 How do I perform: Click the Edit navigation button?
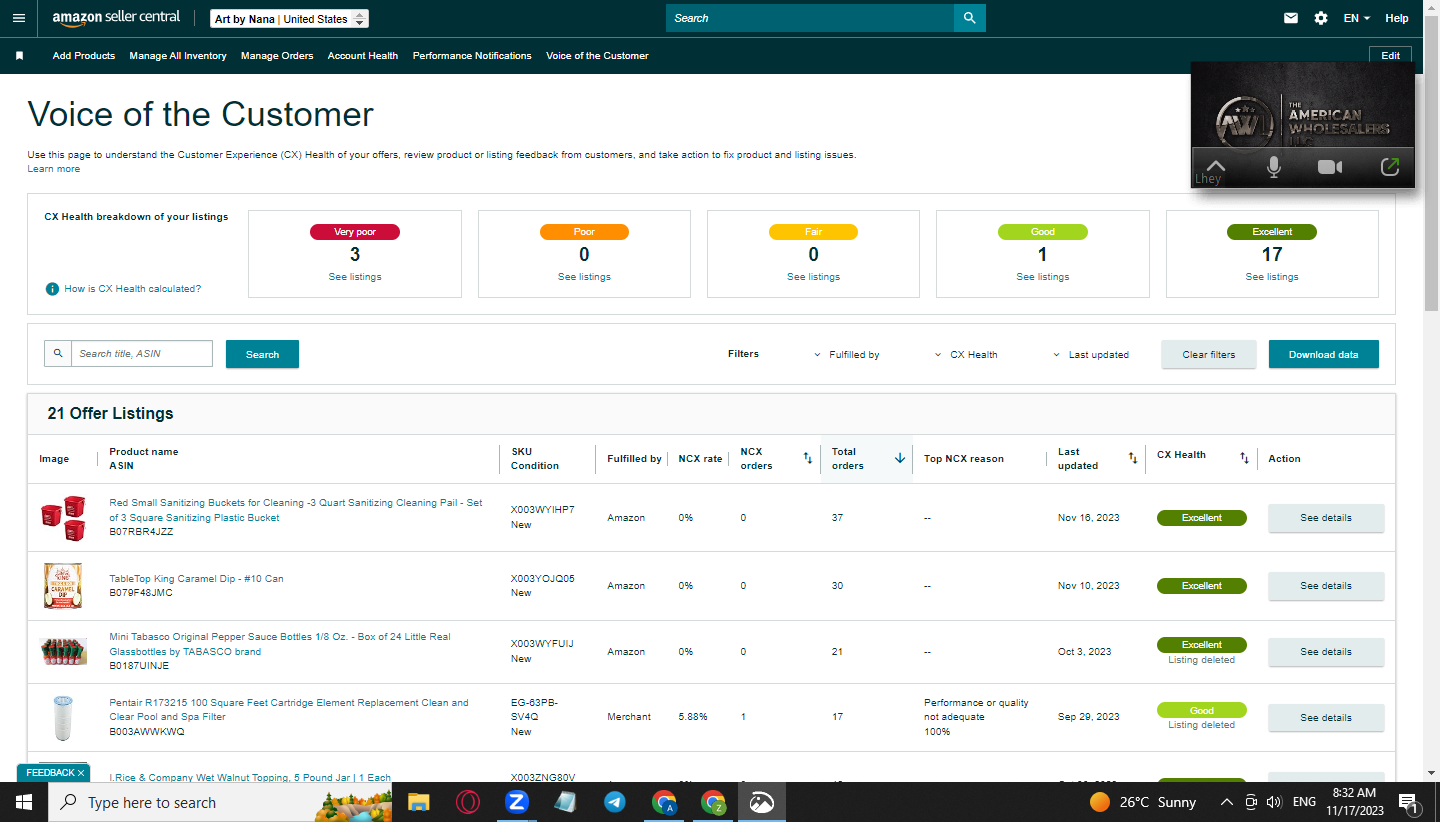[1390, 56]
